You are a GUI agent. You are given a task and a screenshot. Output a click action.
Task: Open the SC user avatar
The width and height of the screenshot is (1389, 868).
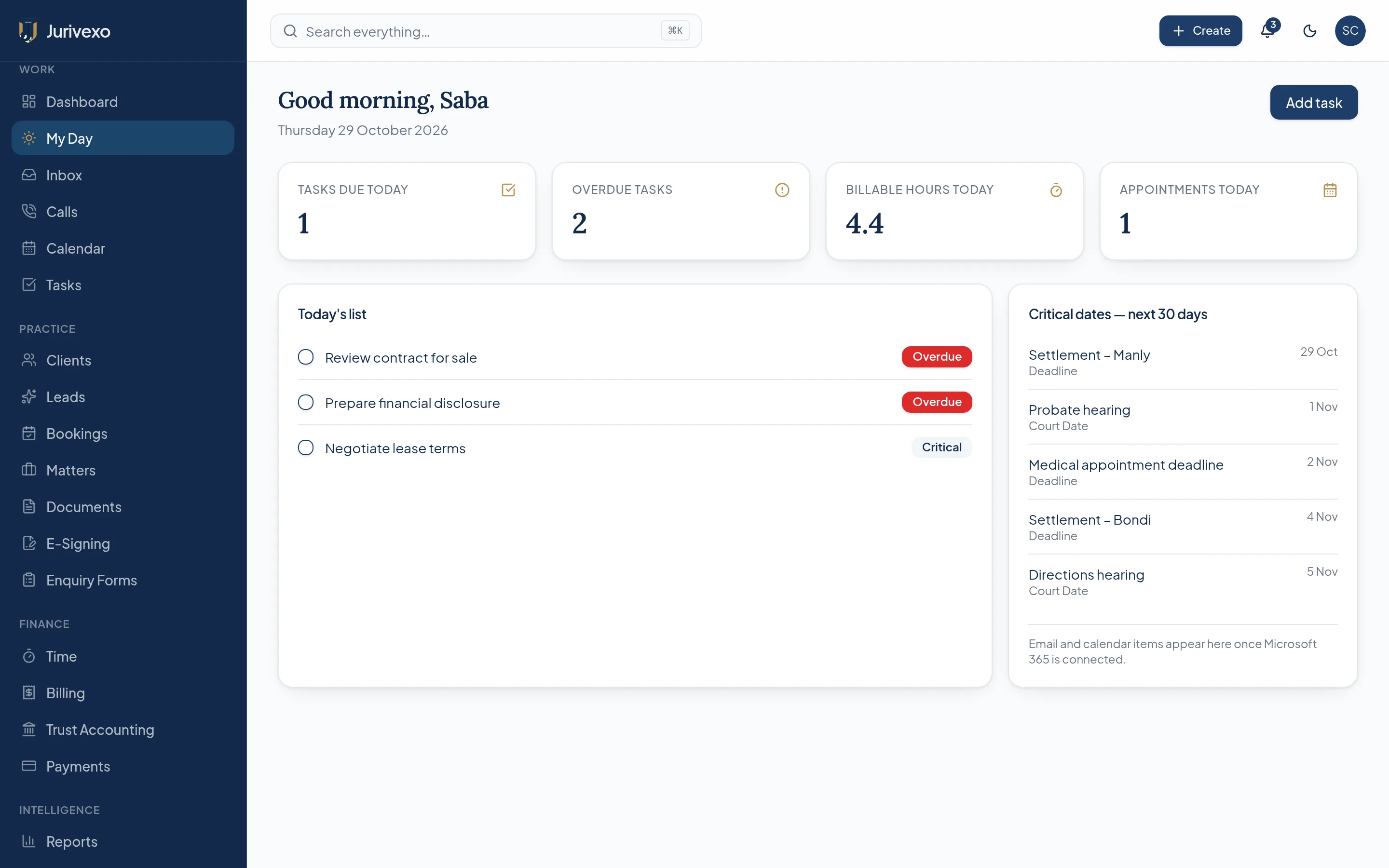point(1350,31)
